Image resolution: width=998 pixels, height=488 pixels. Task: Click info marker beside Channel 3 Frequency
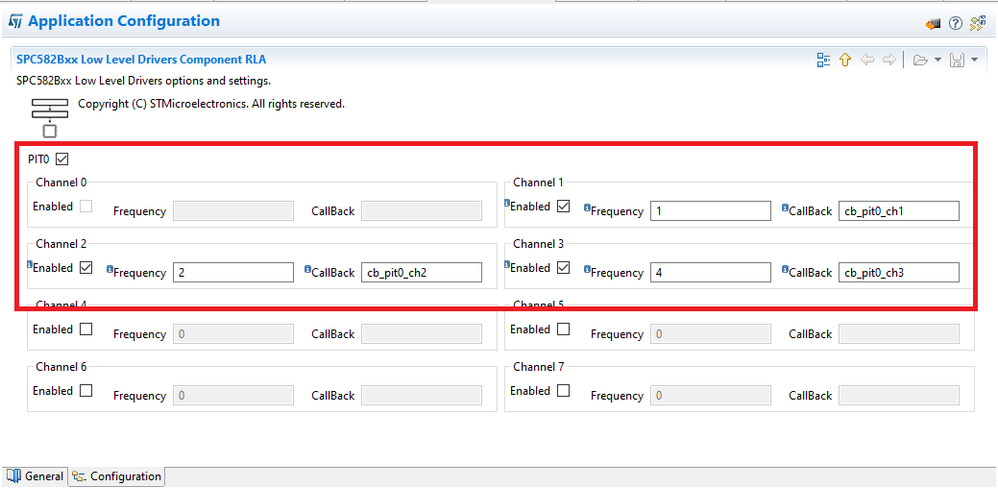587,268
